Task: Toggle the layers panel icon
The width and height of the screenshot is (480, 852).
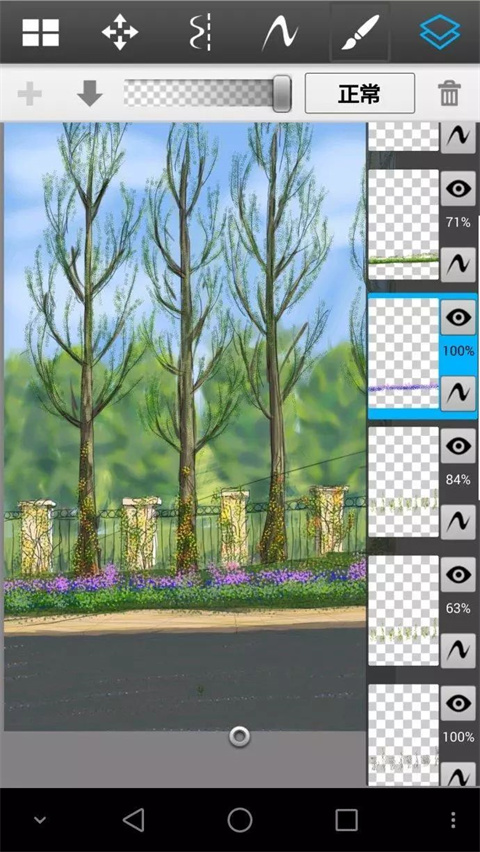Action: (440, 33)
